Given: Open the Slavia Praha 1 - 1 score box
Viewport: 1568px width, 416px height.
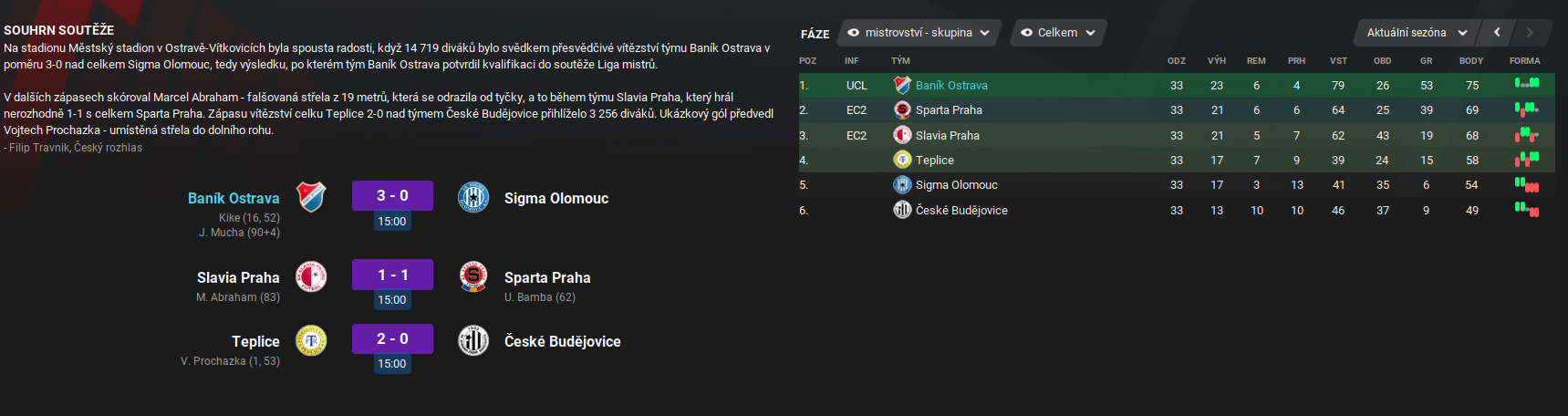Looking at the screenshot, I should pyautogui.click(x=392, y=276).
